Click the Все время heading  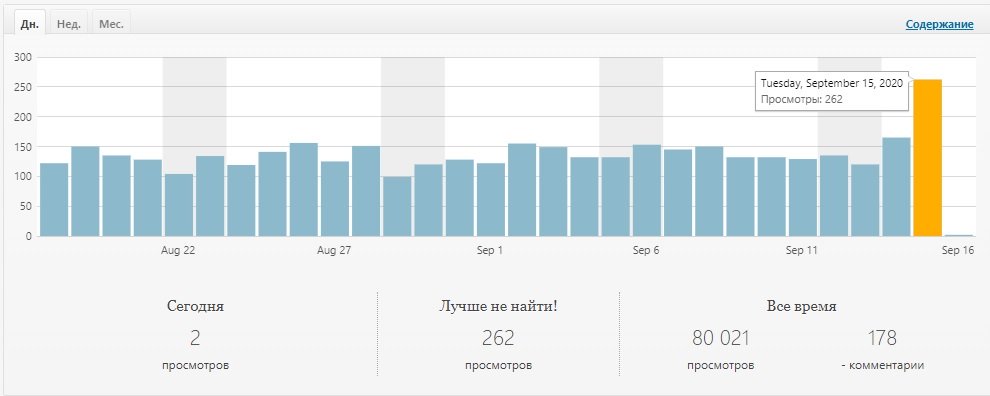(x=802, y=307)
